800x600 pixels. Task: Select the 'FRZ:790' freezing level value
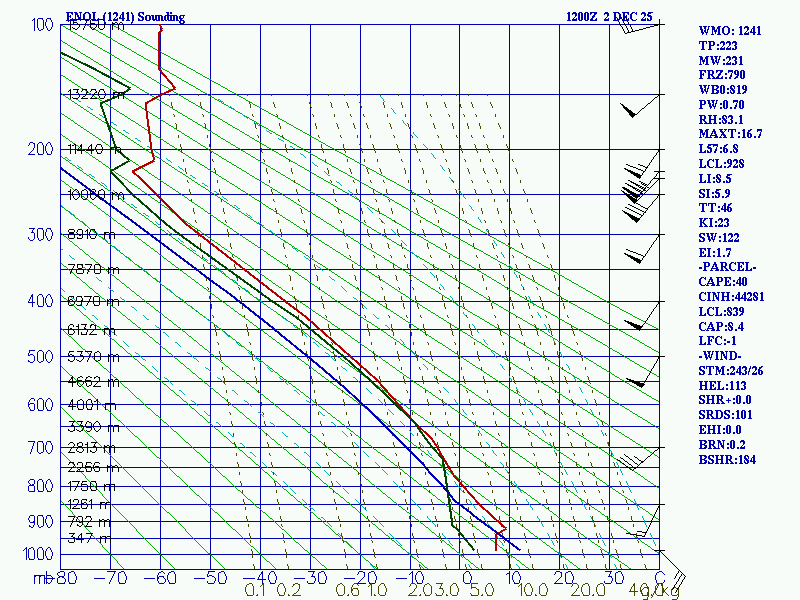pyautogui.click(x=722, y=75)
